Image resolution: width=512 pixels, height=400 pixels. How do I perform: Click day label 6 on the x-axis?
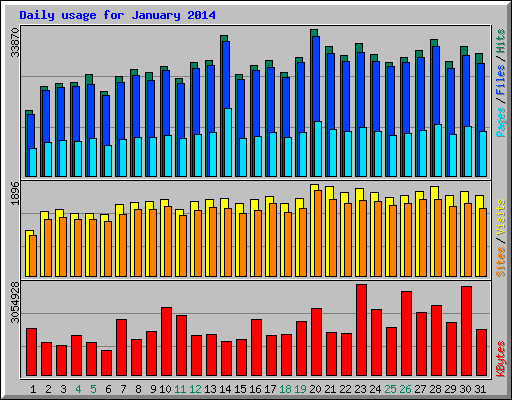point(108,389)
